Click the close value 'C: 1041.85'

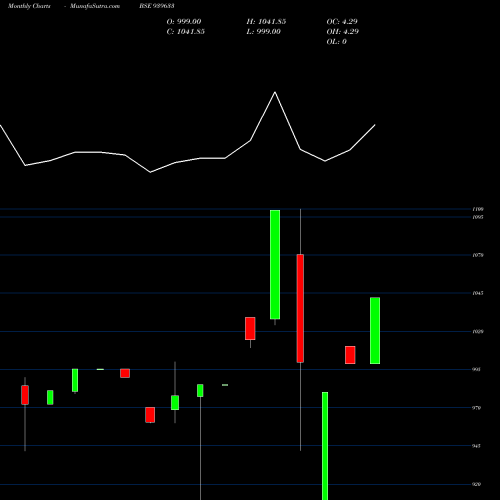pos(186,32)
